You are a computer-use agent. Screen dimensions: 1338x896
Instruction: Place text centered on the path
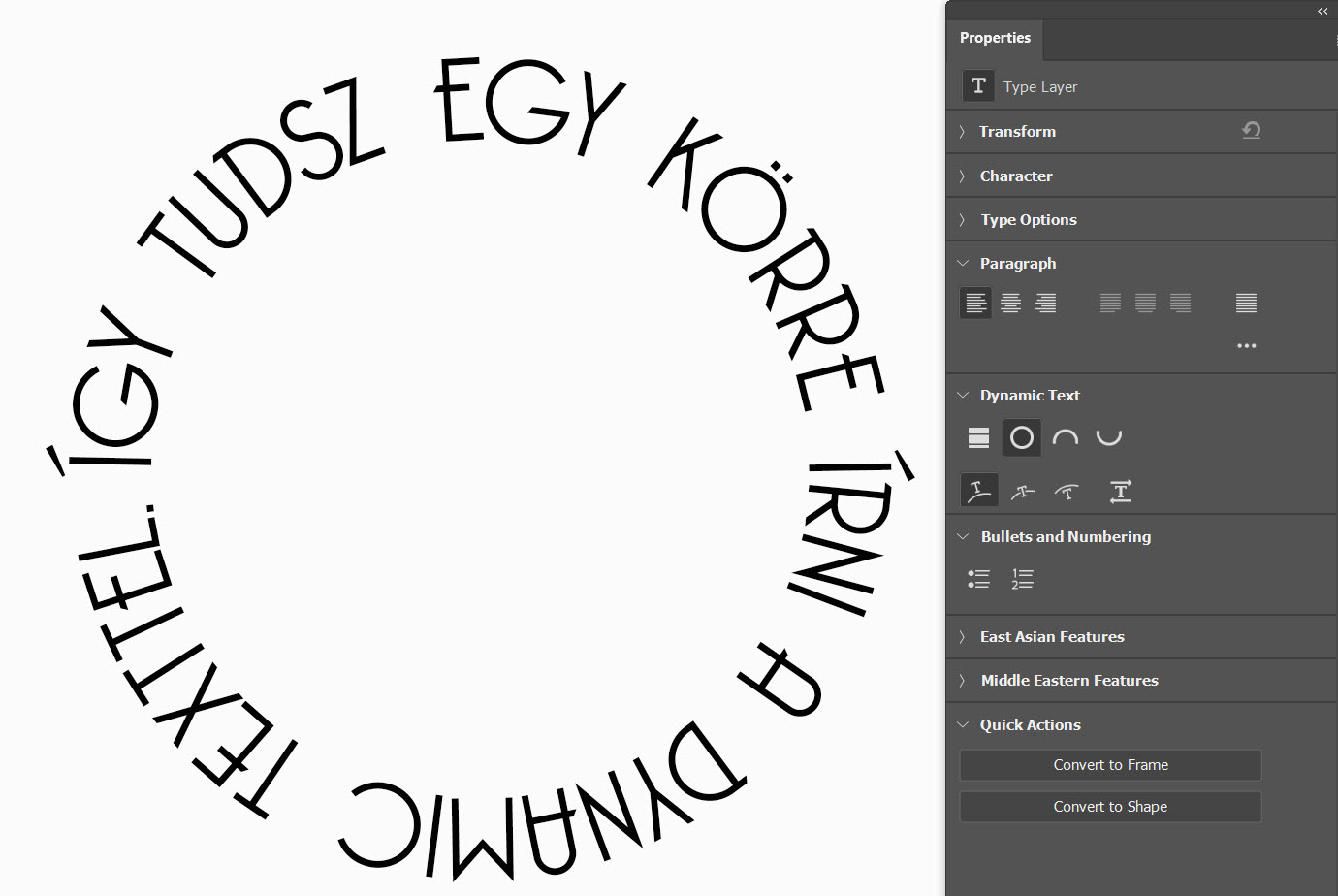(x=1023, y=492)
